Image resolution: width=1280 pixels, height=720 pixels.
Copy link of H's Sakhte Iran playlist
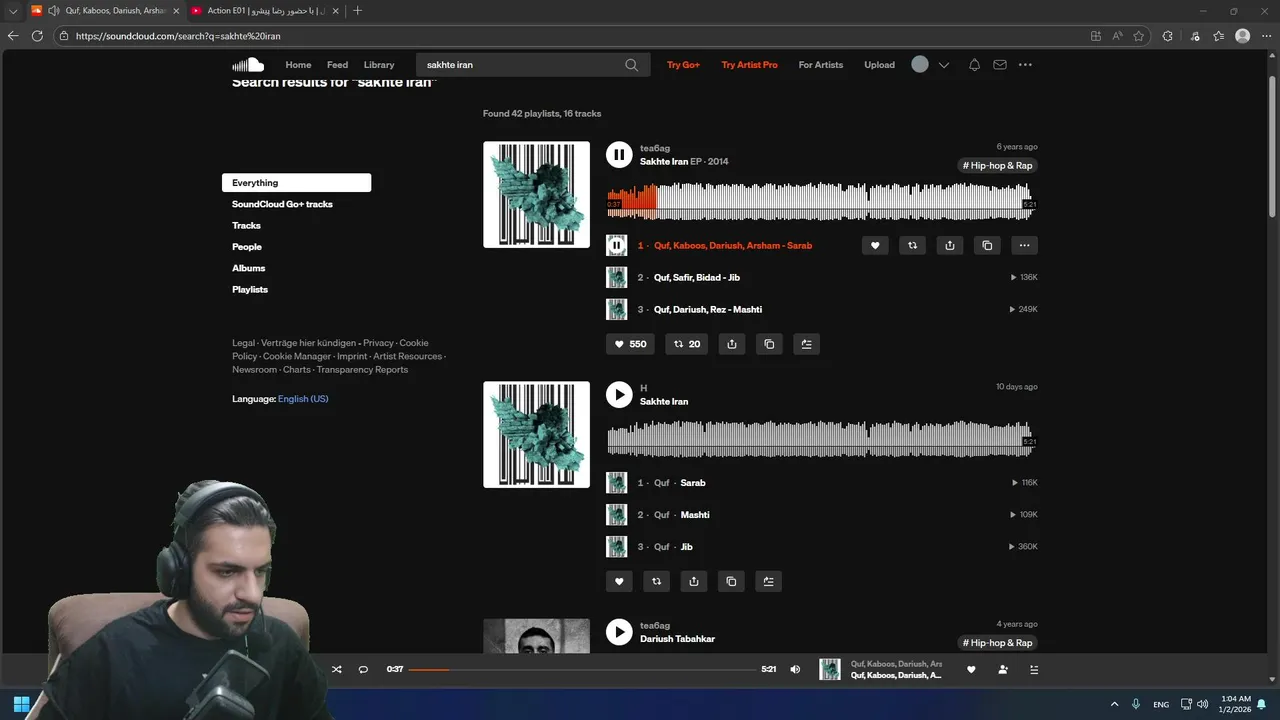tap(731, 581)
